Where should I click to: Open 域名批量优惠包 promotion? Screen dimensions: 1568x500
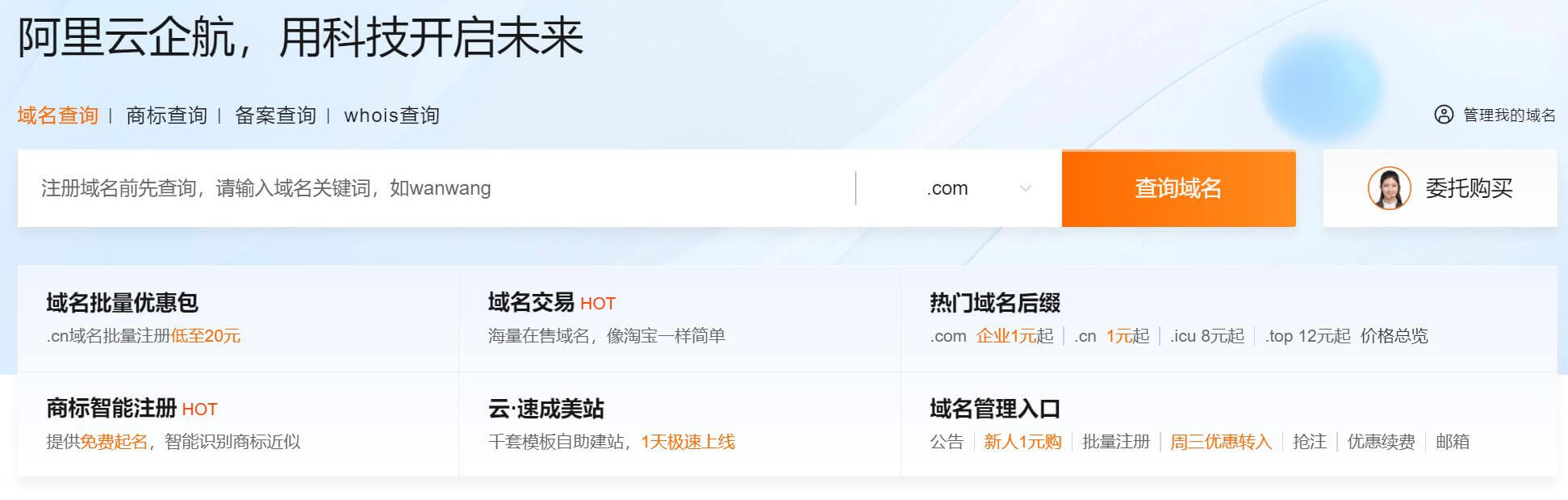pos(122,303)
